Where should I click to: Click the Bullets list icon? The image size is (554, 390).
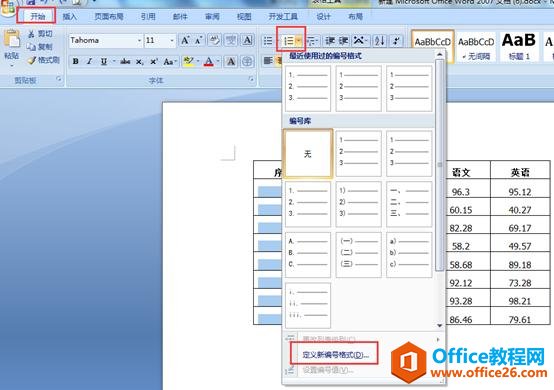[x=268, y=41]
